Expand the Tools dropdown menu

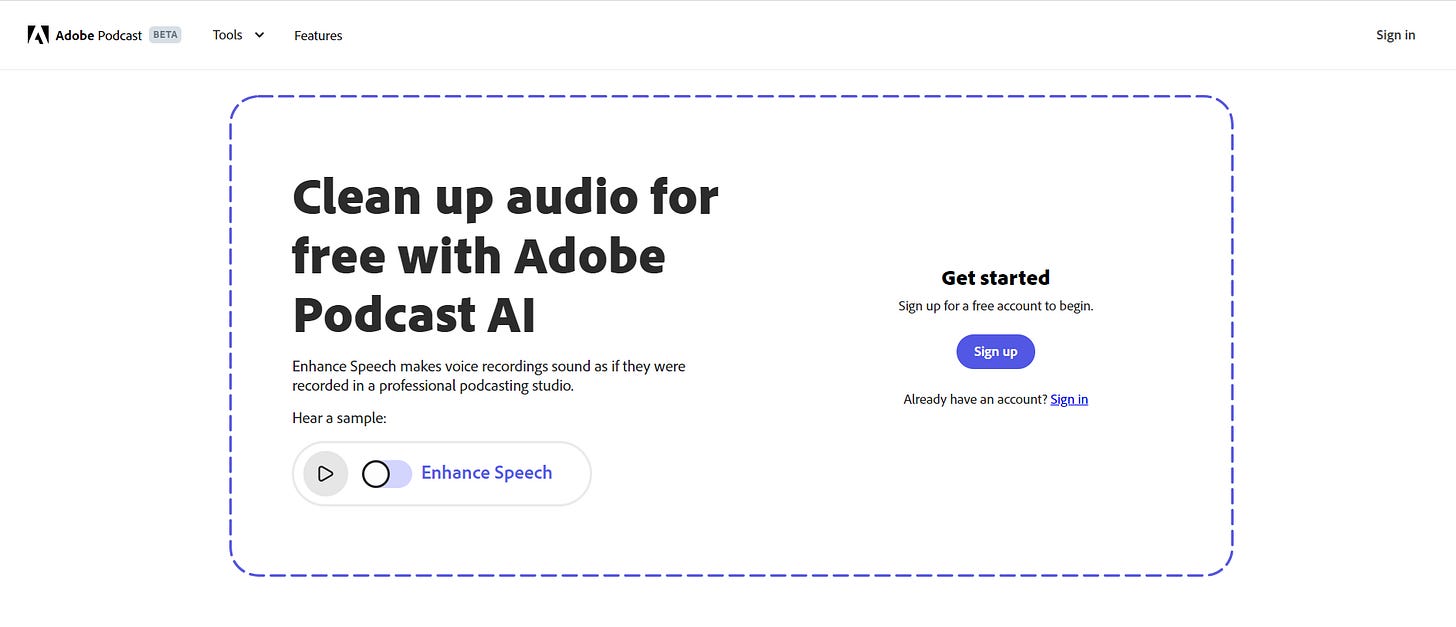[238, 35]
